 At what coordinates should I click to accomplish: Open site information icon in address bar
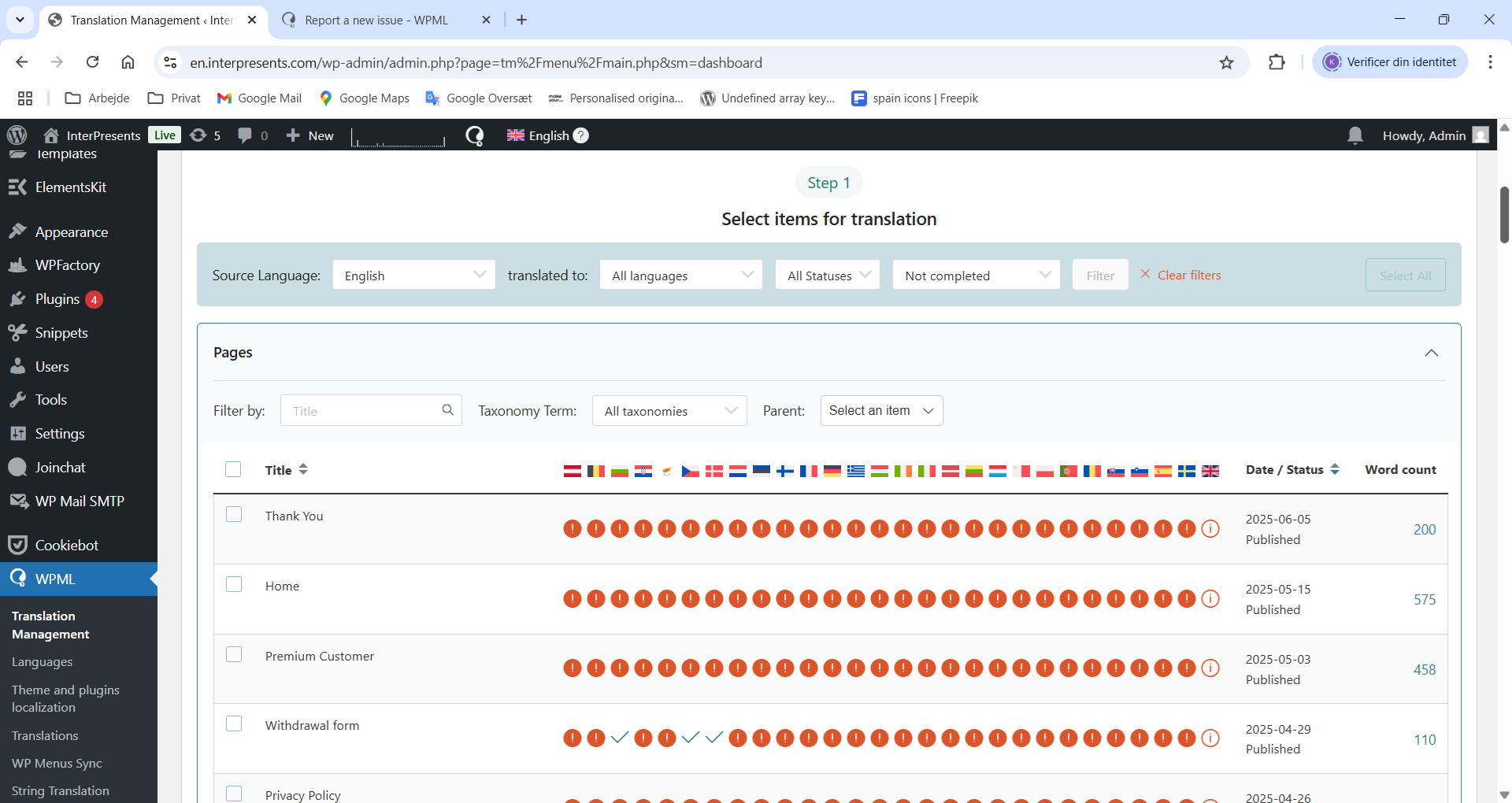[x=170, y=62]
